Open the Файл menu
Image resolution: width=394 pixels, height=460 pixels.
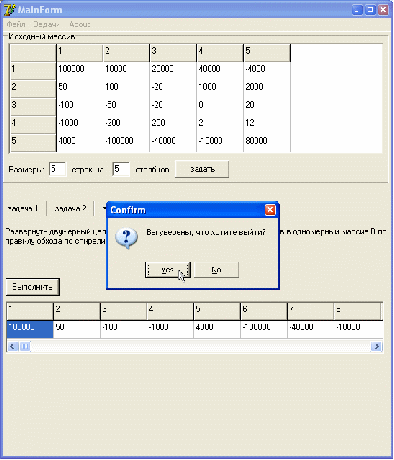[x=16, y=24]
